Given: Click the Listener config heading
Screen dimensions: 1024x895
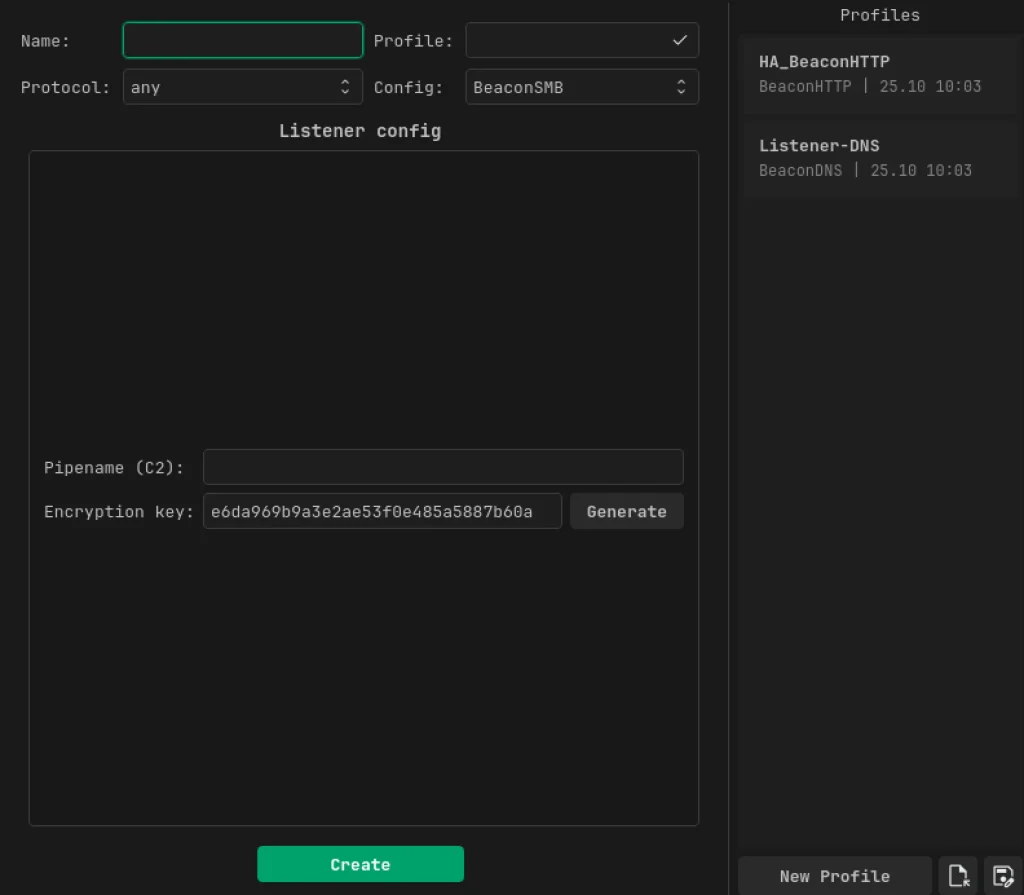Looking at the screenshot, I should (360, 131).
